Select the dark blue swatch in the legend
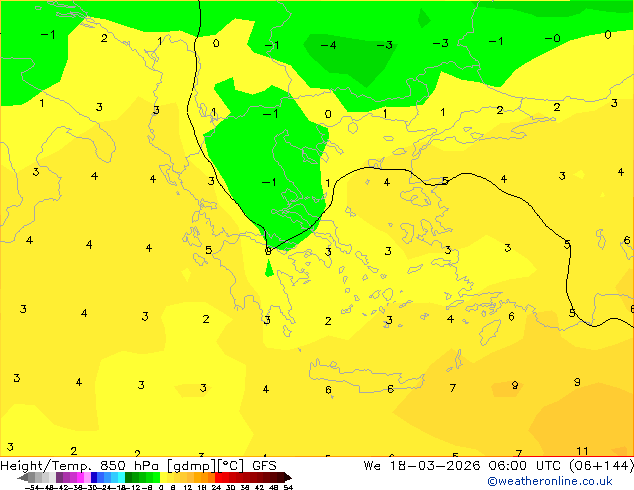634x490 pixels. 94,477
